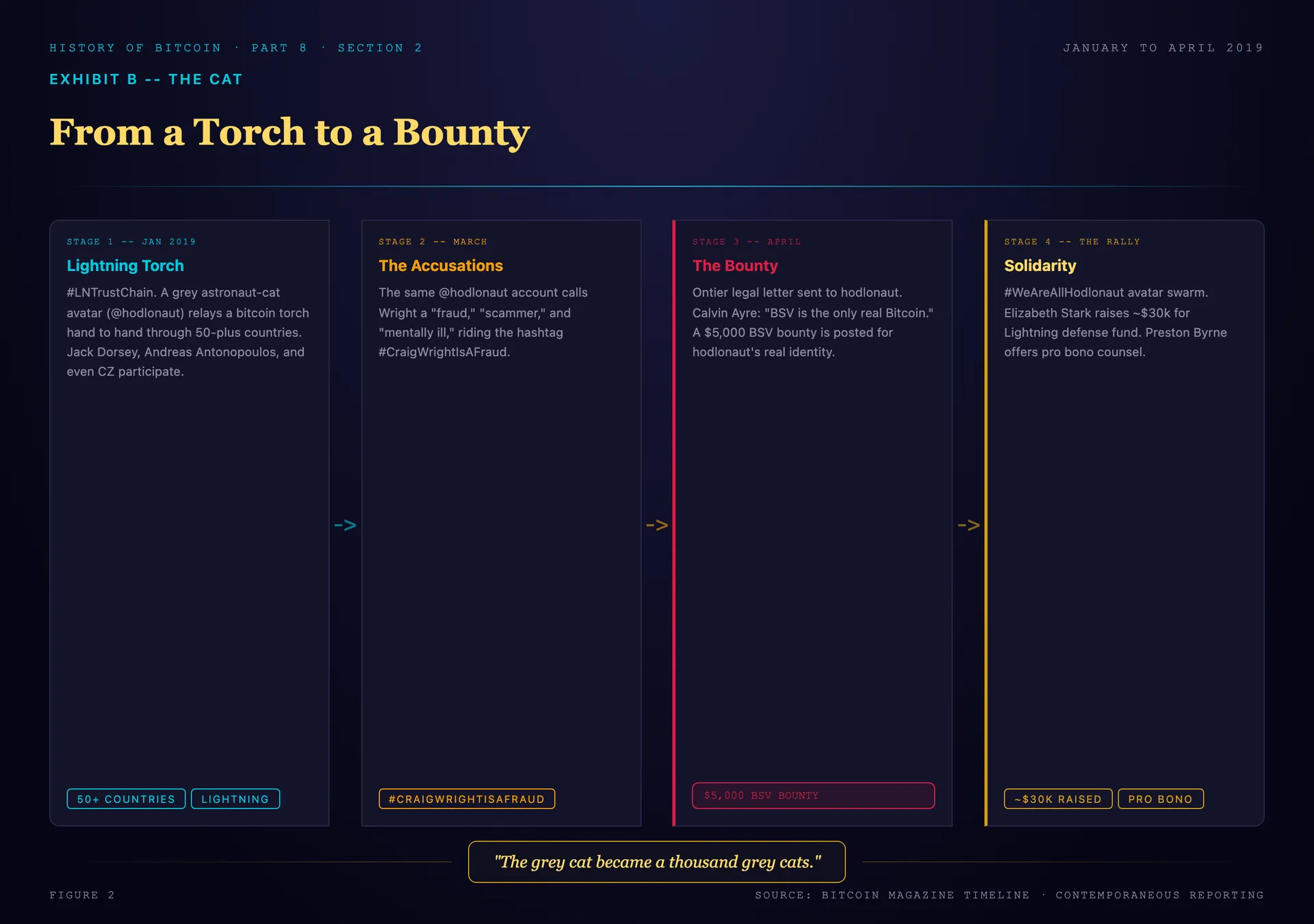Viewport: 1314px width, 924px height.
Task: Click the arrow between Stage 1 and Stage 2
Action: [x=346, y=525]
